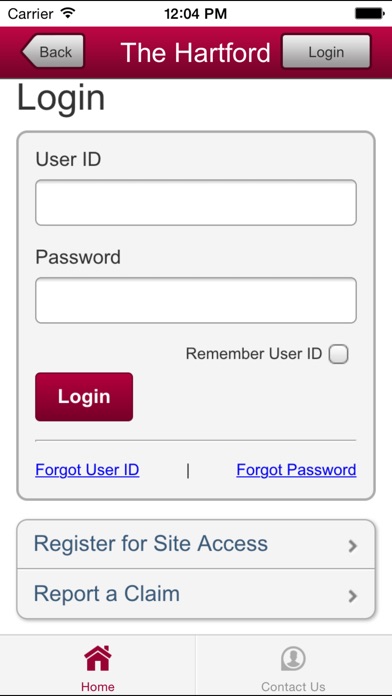Focus the User ID text field
392x696 pixels.
coord(196,202)
